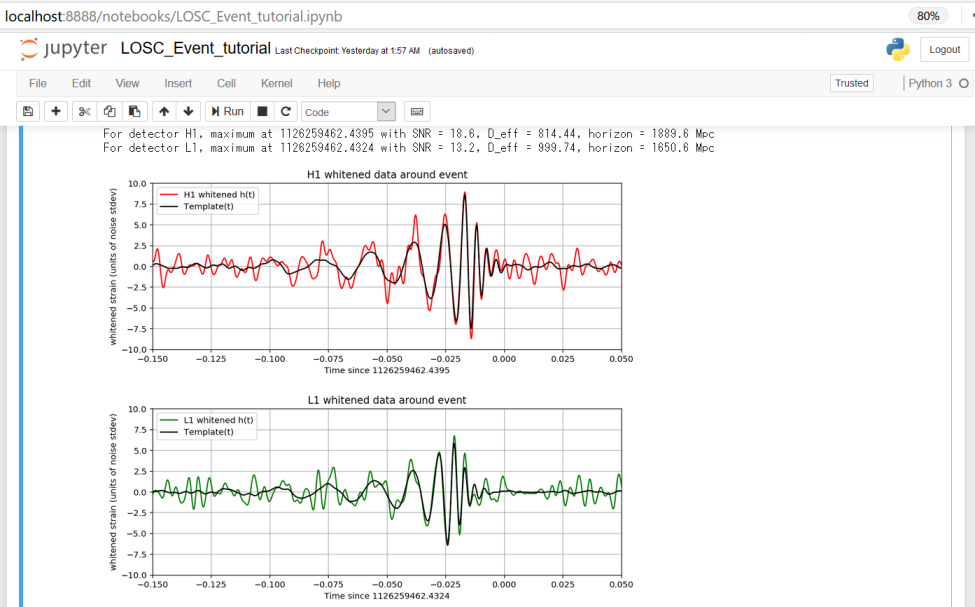Paste cells below icon
The width and height of the screenshot is (975, 607).
[135, 112]
